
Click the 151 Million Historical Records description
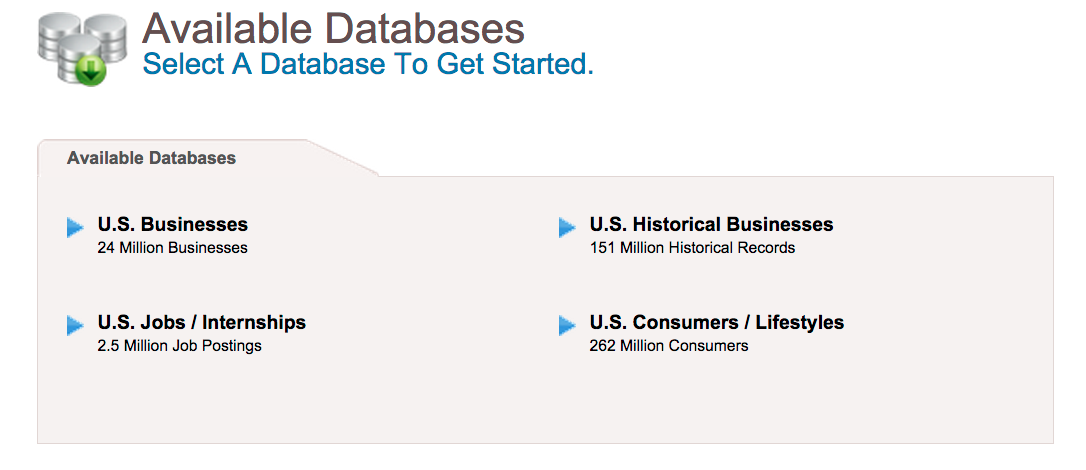point(692,248)
